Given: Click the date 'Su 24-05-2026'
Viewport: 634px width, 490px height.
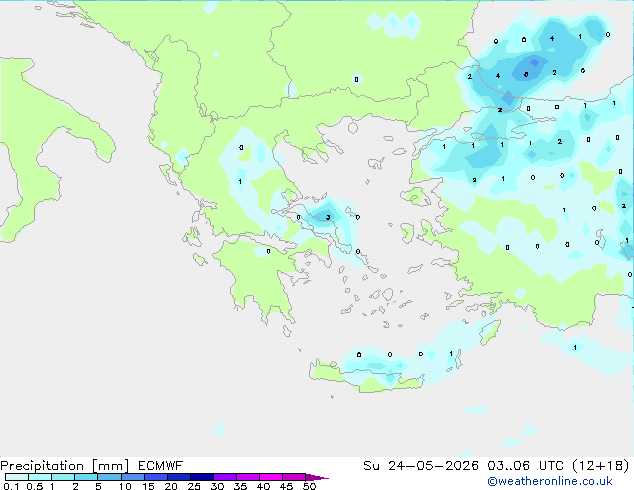Looking at the screenshot, I should click(421, 466).
